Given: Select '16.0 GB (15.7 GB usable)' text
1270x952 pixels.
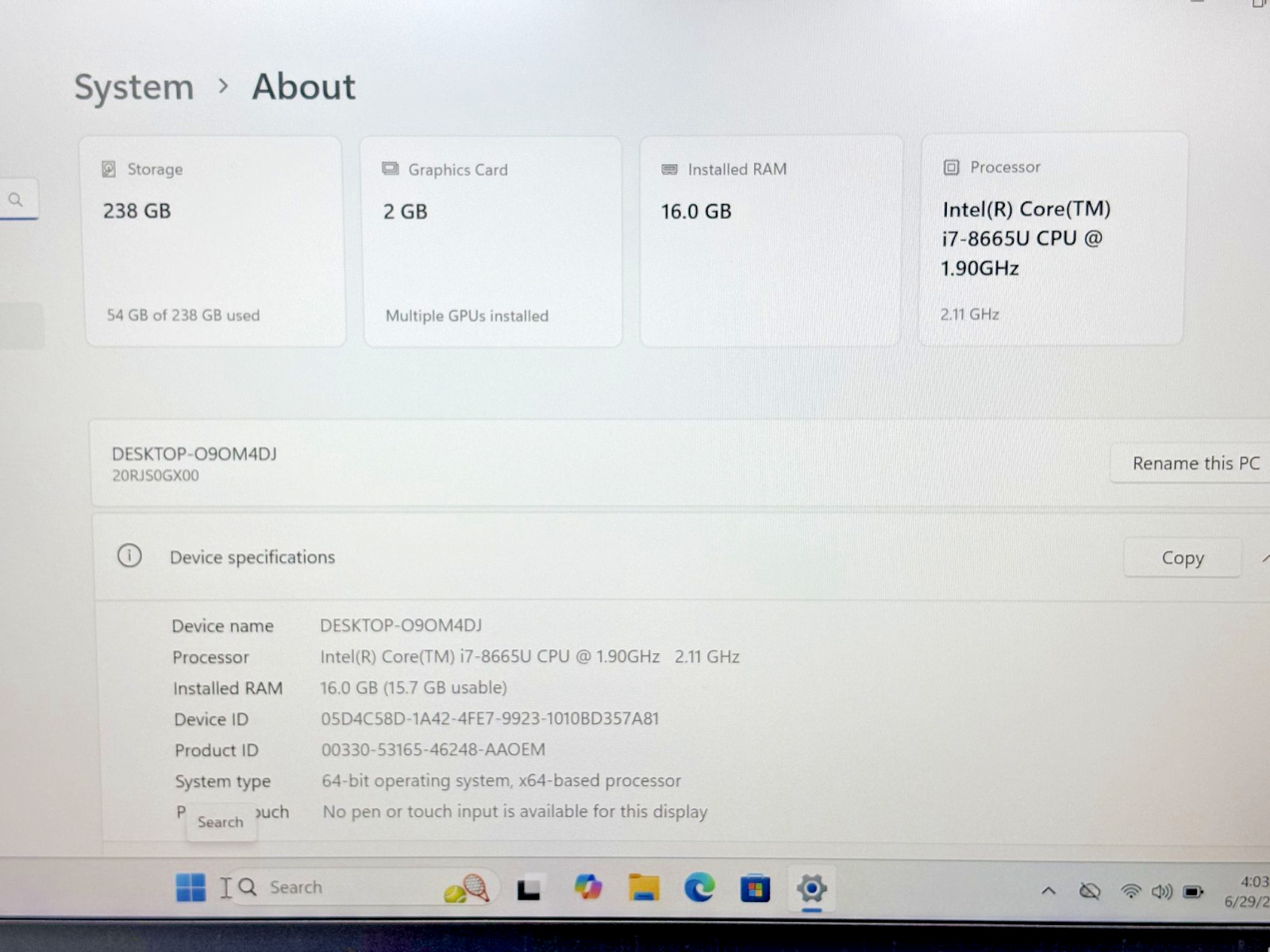Looking at the screenshot, I should point(414,688).
